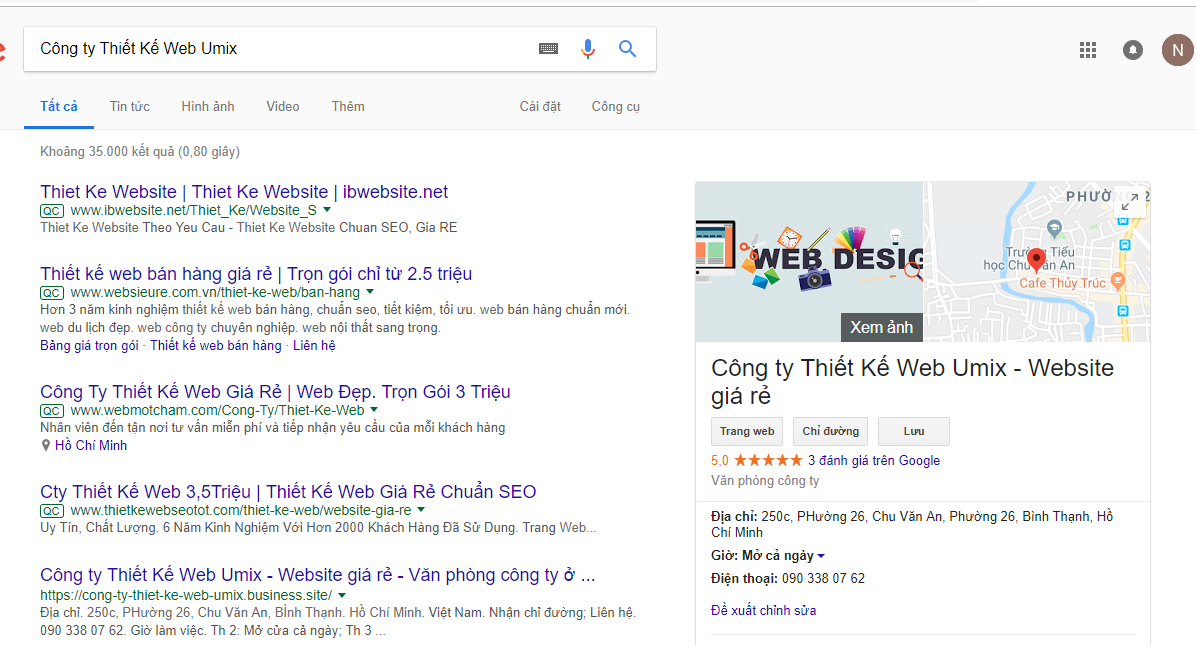Image resolution: width=1196 pixels, height=645 pixels.
Task: Open Thiet Ke Website ibwebsite.net result
Action: 244,192
